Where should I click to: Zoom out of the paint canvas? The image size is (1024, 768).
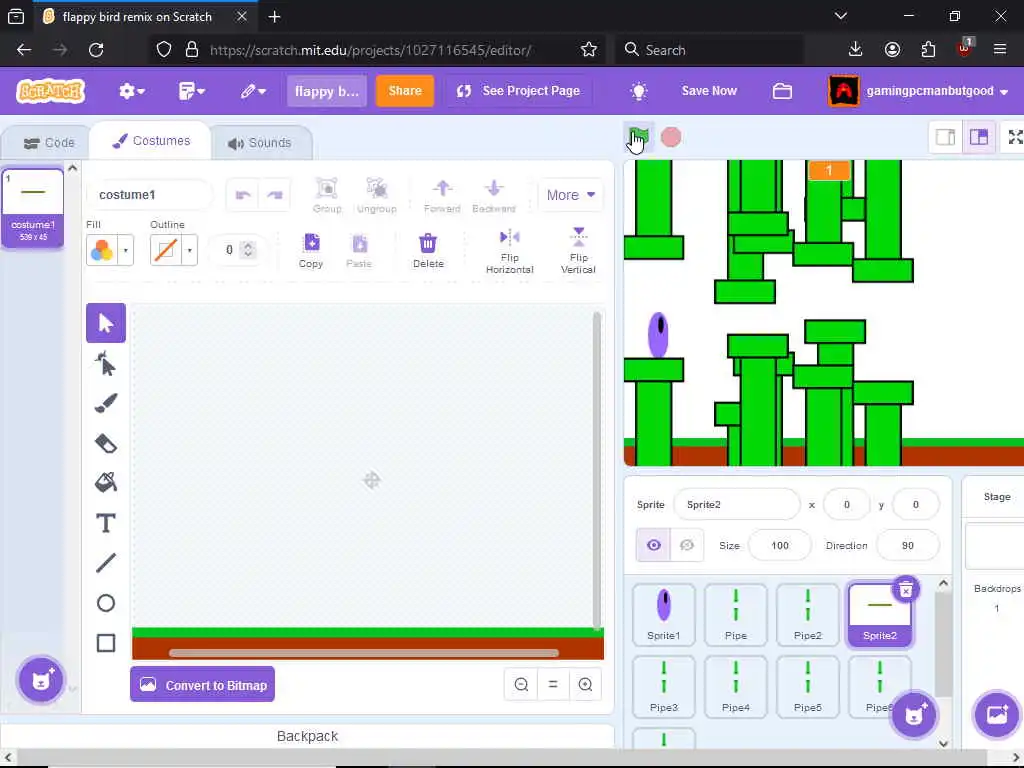(521, 684)
